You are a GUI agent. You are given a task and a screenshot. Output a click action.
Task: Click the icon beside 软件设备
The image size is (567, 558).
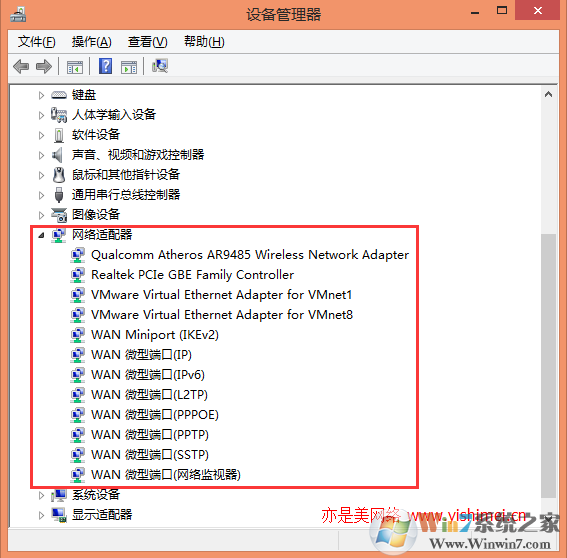[x=59, y=135]
